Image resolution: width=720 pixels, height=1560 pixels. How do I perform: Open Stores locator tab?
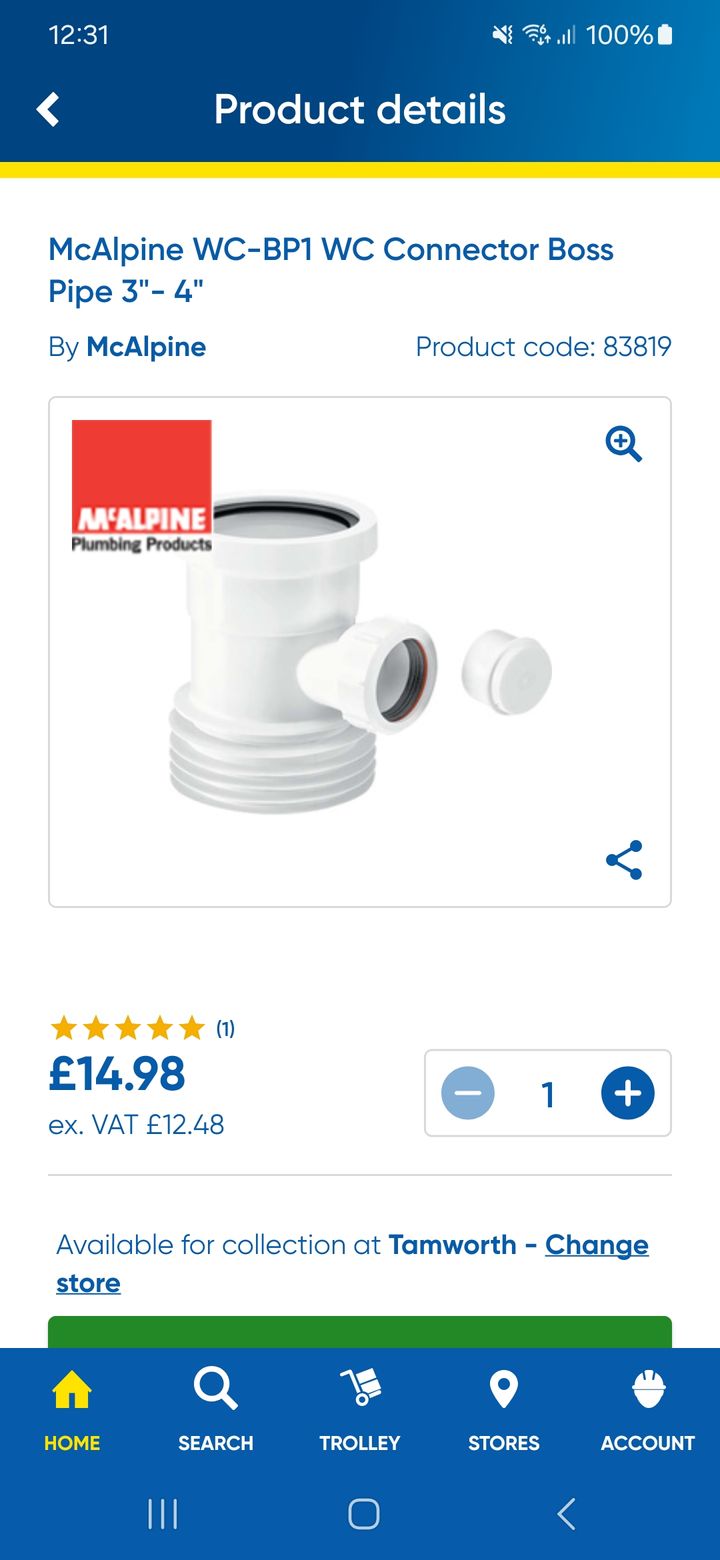click(x=504, y=1411)
